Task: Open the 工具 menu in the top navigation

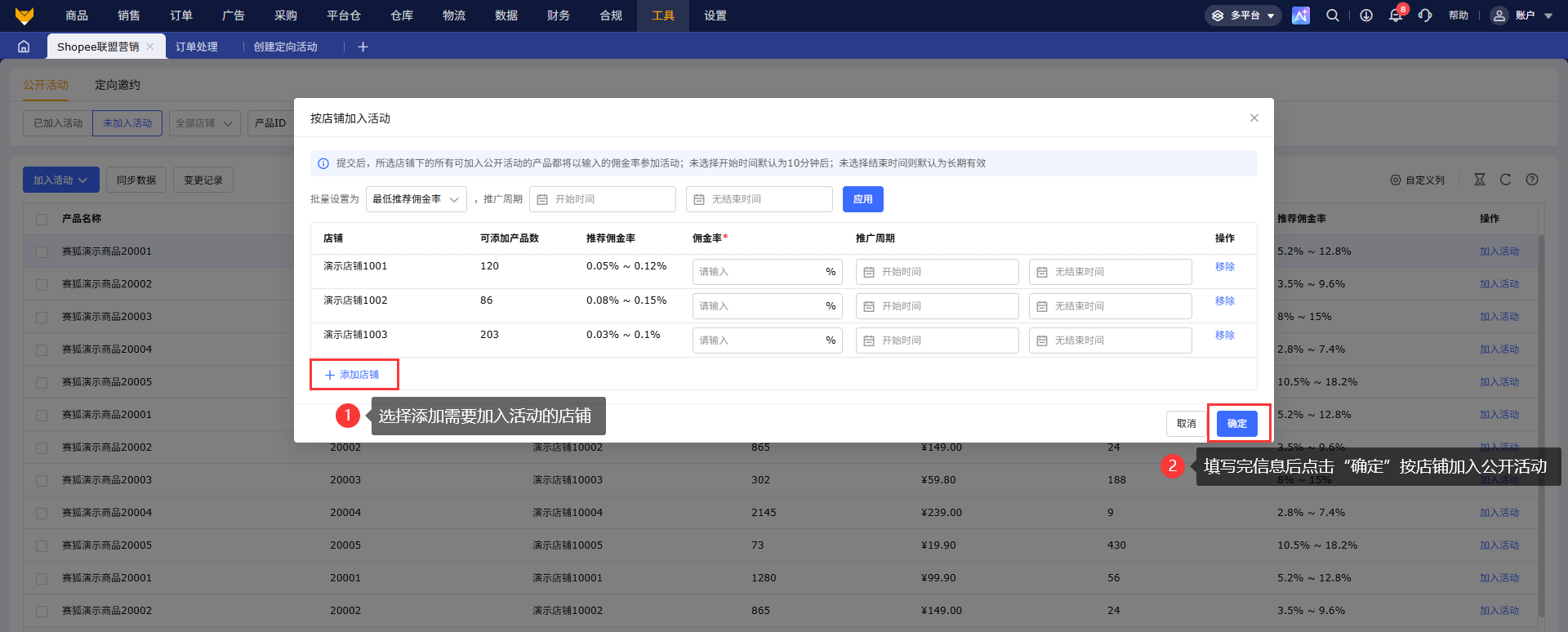Action: pyautogui.click(x=663, y=16)
